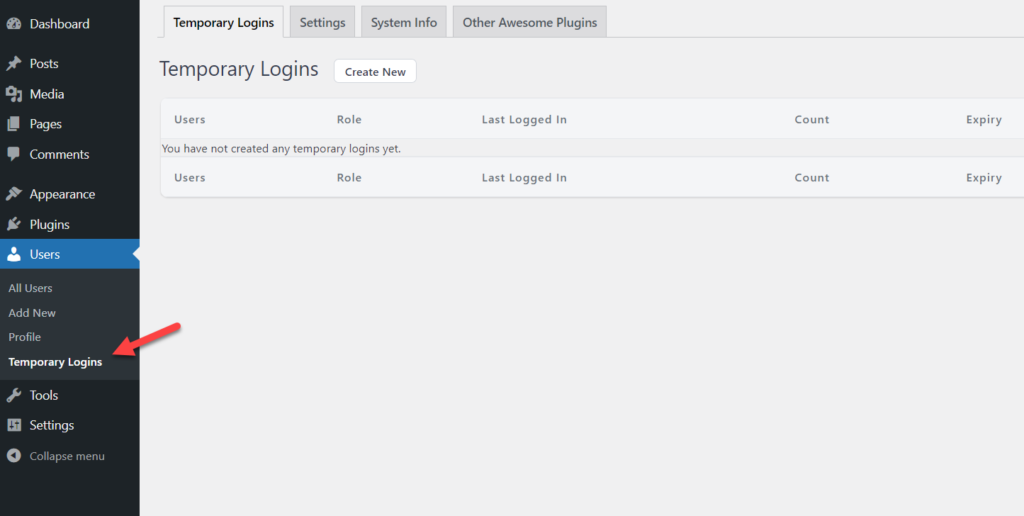The width and height of the screenshot is (1024, 516).
Task: Click the Collapse menu text
Action: click(67, 456)
